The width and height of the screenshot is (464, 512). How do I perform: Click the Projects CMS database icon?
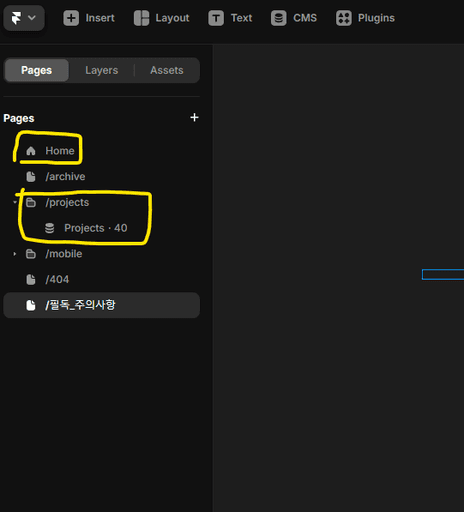pos(49,228)
